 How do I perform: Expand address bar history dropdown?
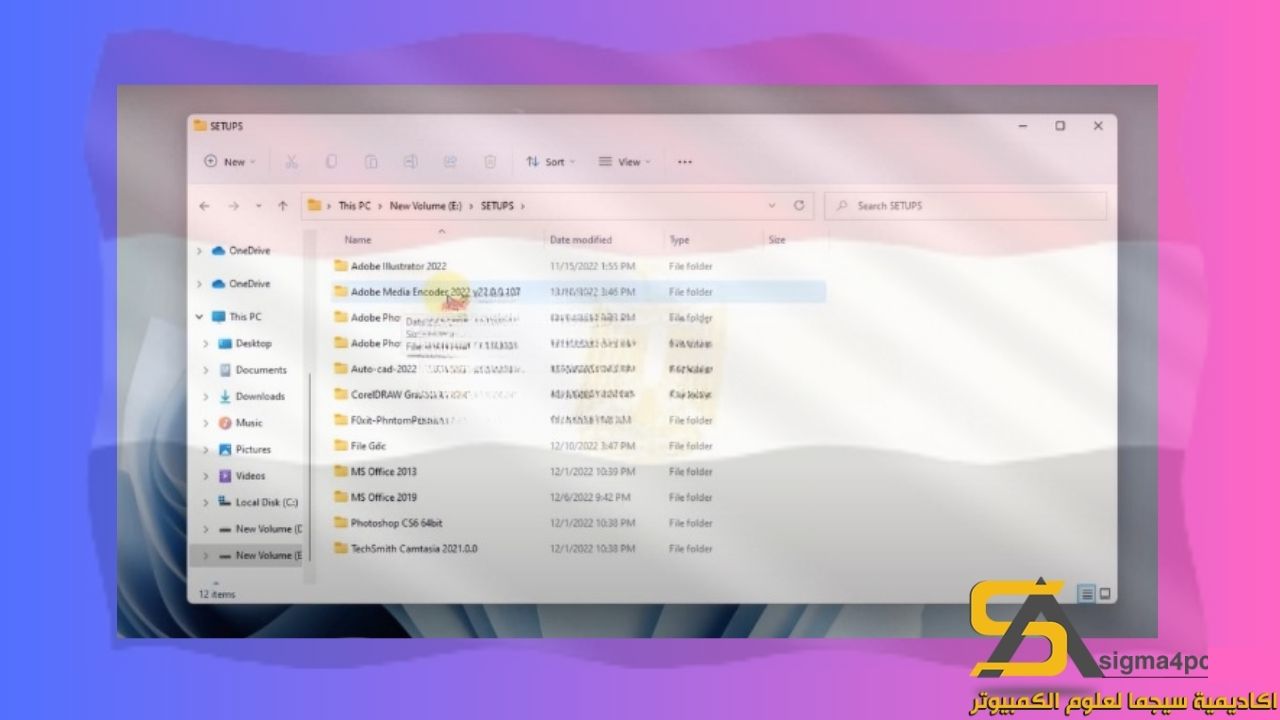pos(772,205)
